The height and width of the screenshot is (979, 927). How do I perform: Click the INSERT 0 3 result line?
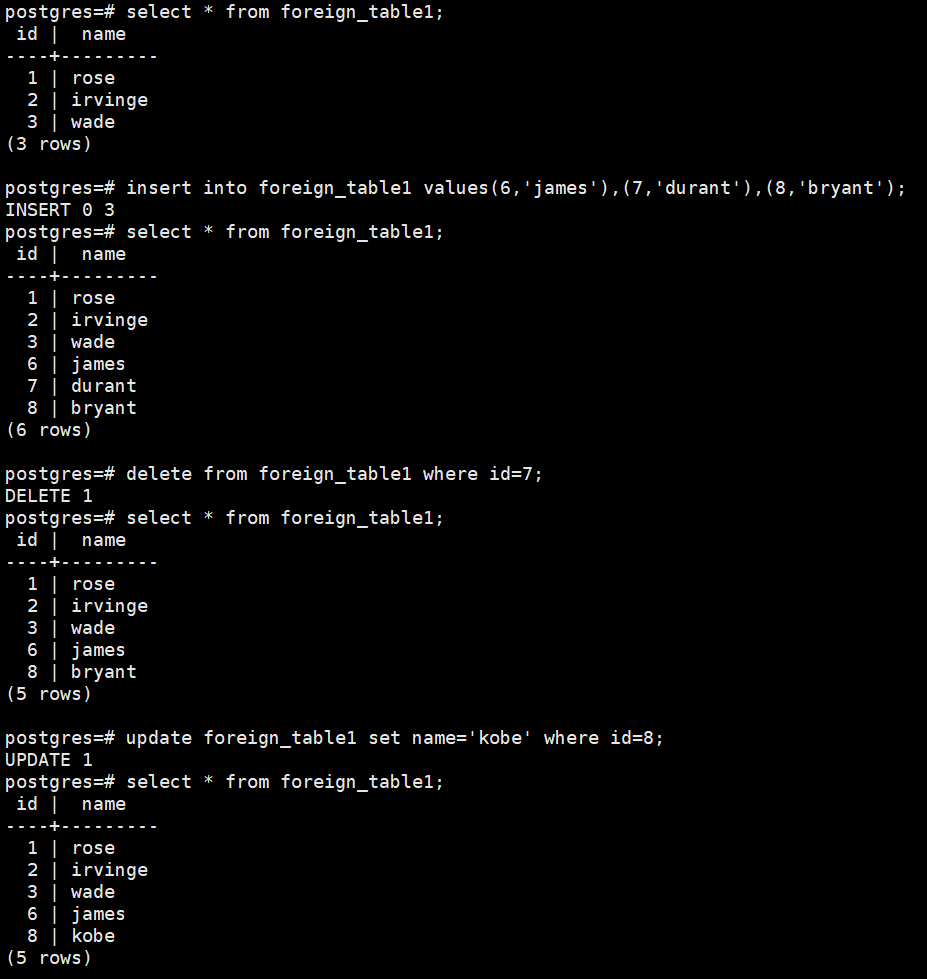pyautogui.click(x=60, y=210)
